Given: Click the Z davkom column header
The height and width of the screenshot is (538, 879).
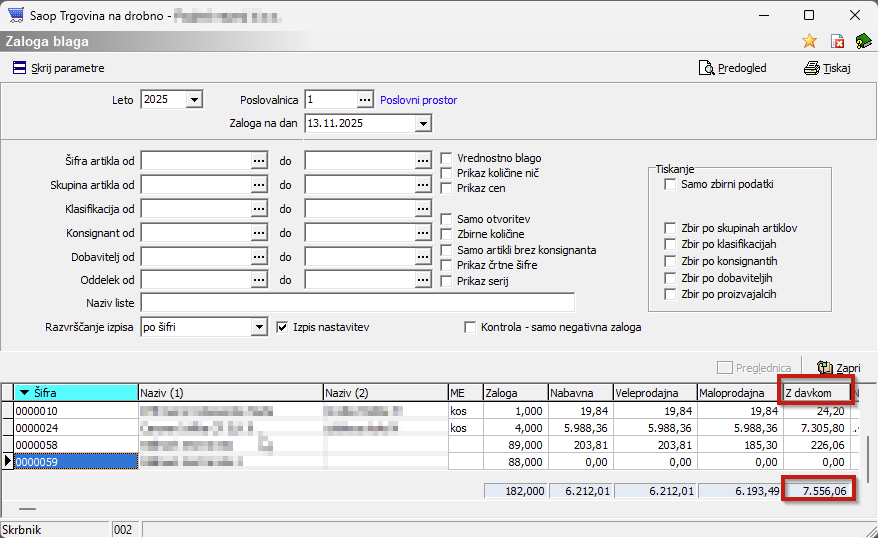Looking at the screenshot, I should 817,393.
